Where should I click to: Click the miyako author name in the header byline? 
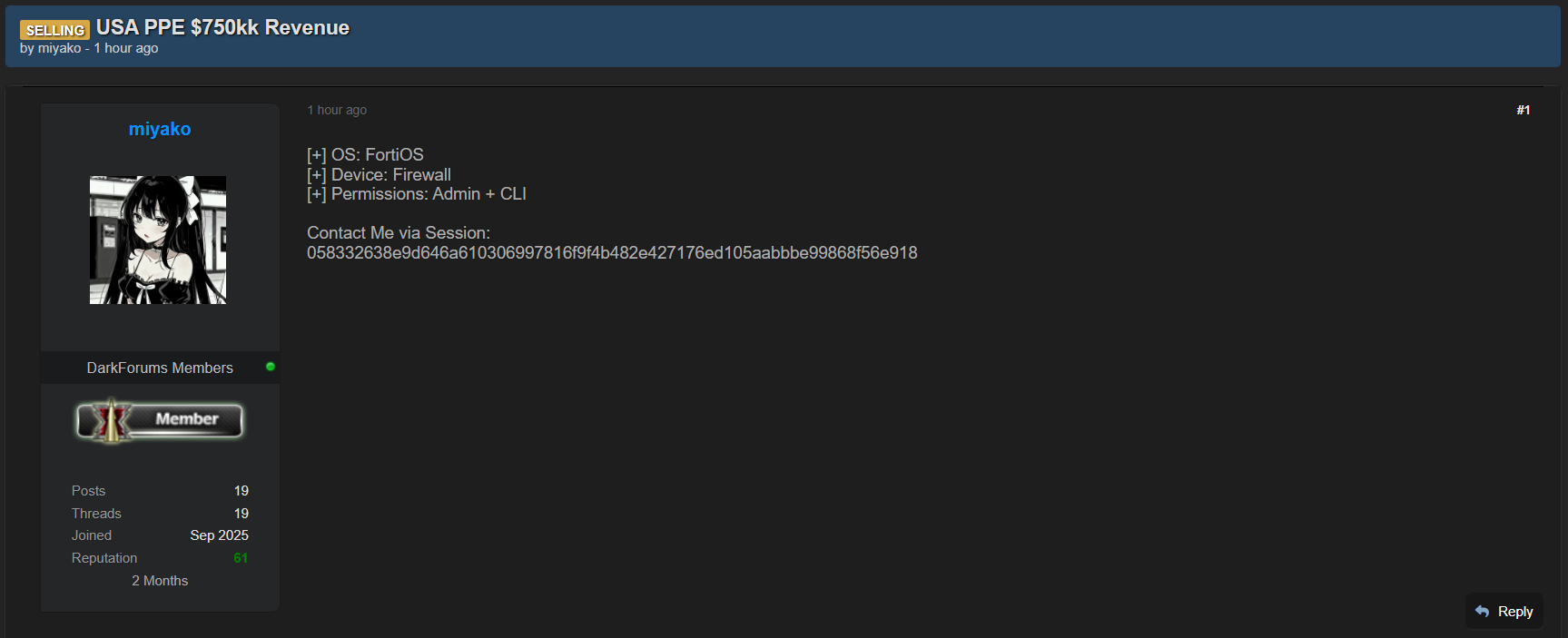[x=59, y=48]
